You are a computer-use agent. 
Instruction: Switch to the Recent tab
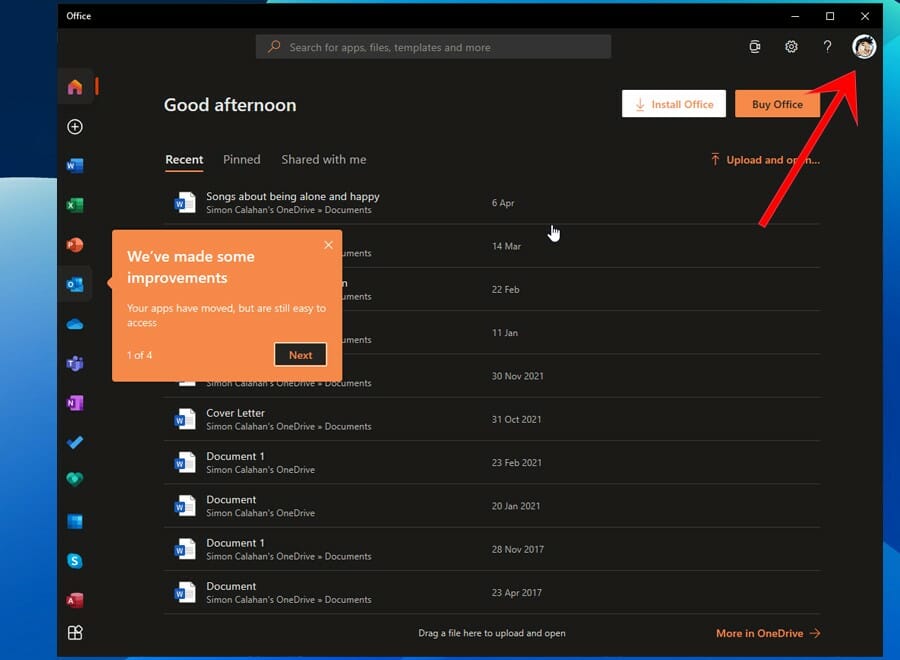coord(184,160)
